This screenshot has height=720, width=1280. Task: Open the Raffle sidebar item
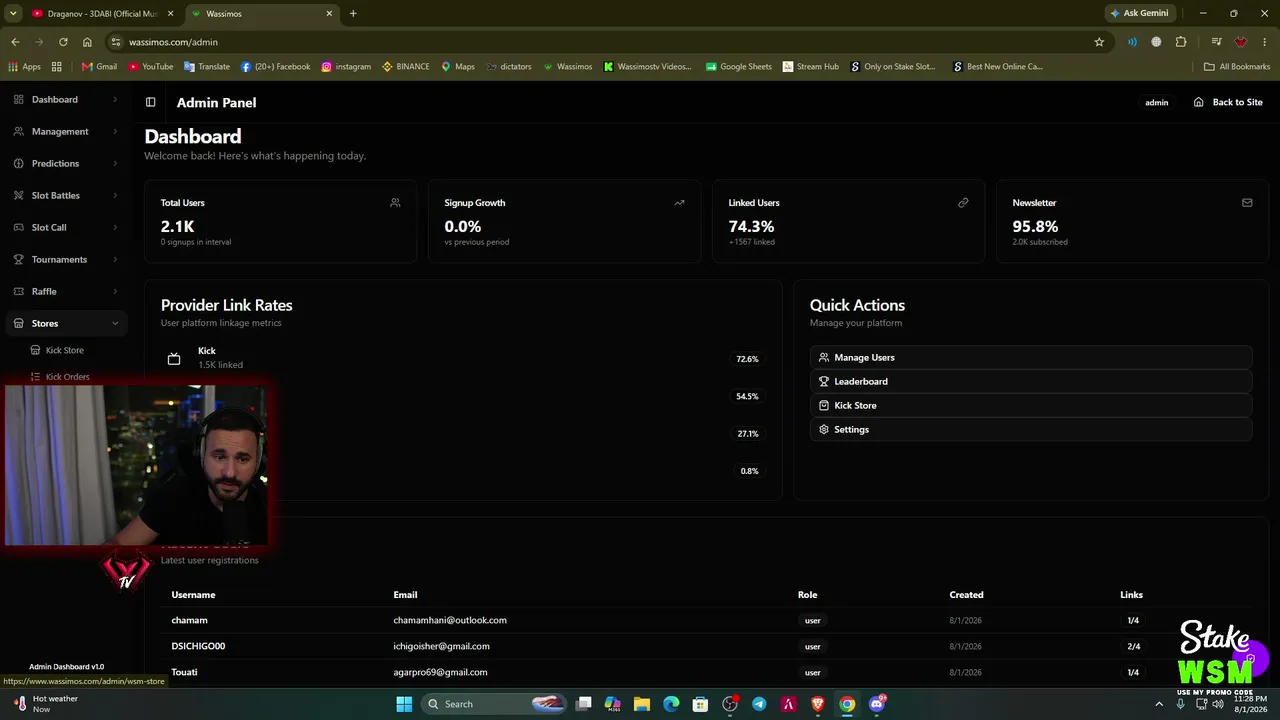(x=44, y=292)
